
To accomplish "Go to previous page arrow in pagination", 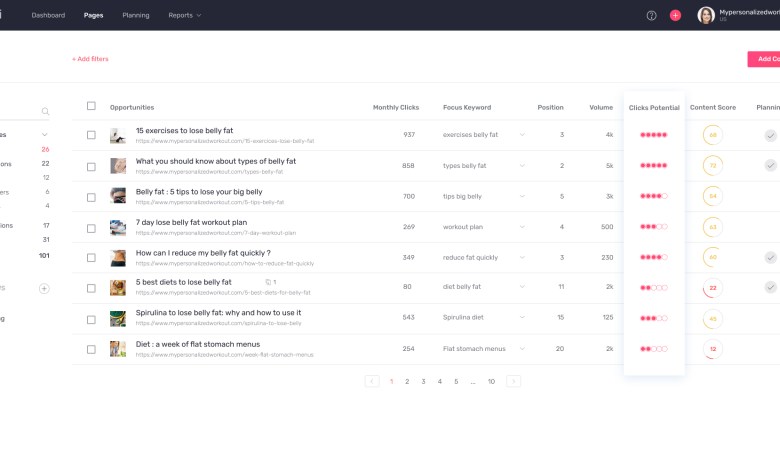I will pyautogui.click(x=372, y=381).
